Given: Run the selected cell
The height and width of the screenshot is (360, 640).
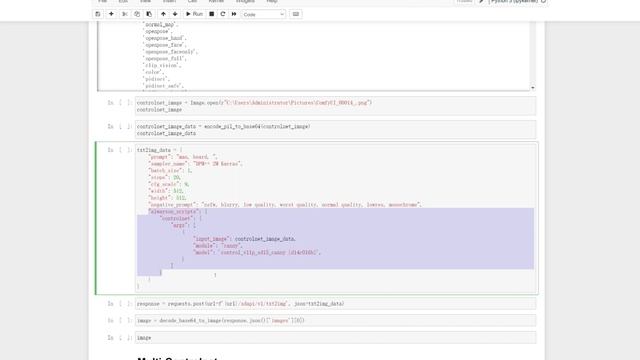Looking at the screenshot, I should 194,14.
